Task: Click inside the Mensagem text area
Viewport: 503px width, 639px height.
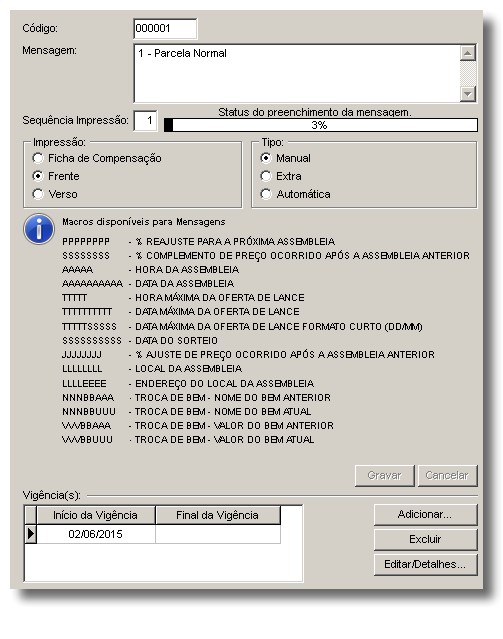Action: [297, 73]
